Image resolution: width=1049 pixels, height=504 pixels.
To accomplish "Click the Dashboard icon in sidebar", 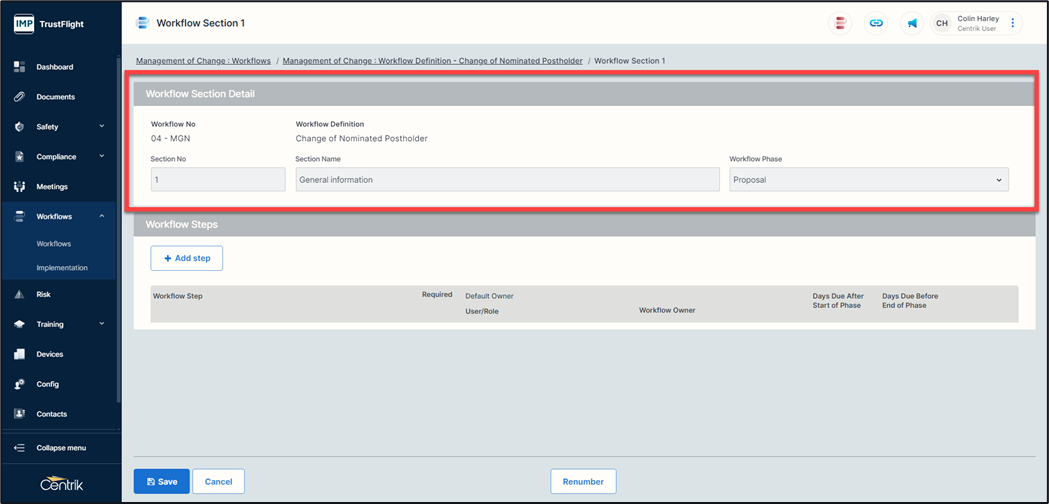I will pos(19,67).
